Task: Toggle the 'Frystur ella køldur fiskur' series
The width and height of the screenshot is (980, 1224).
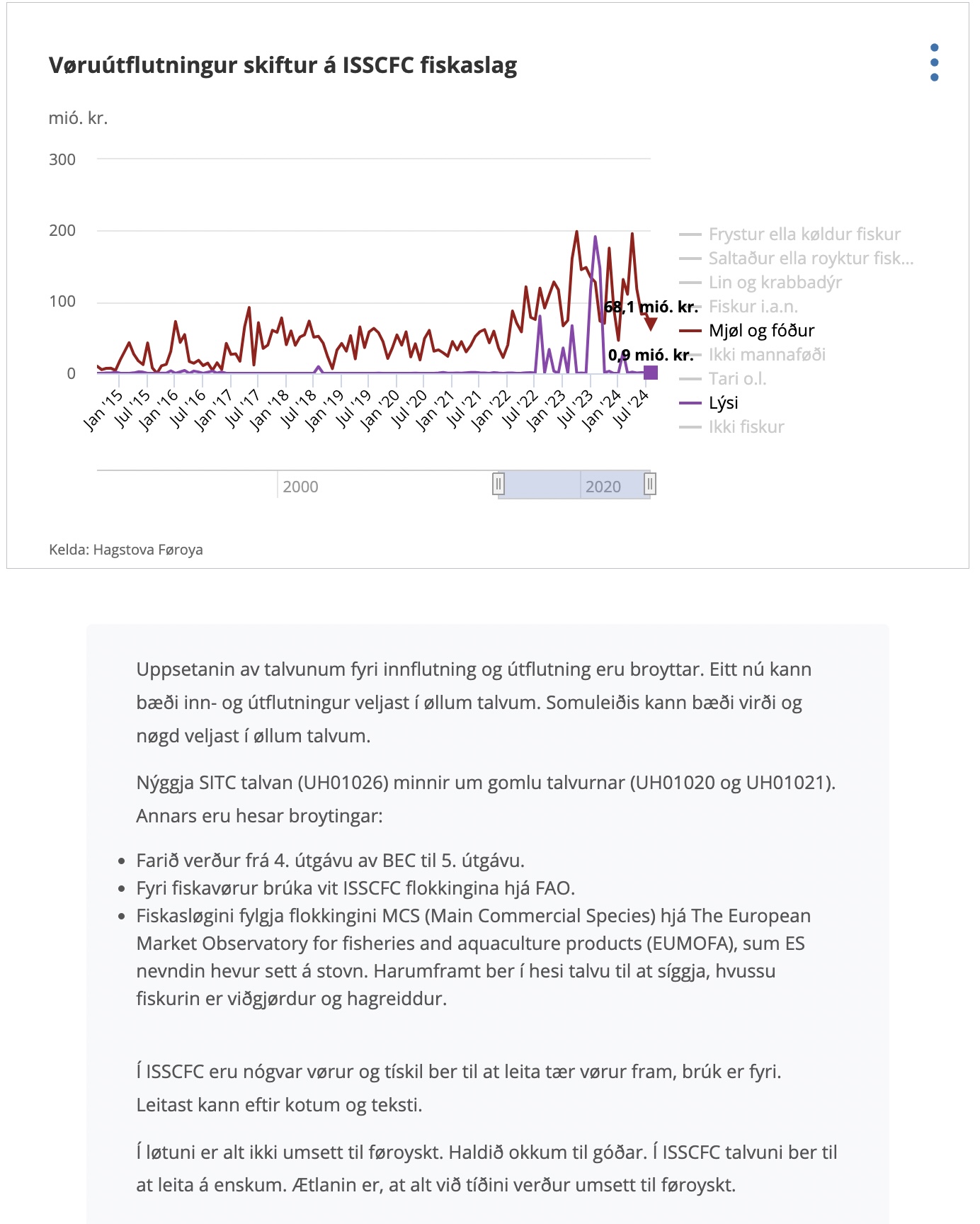Action: click(804, 234)
